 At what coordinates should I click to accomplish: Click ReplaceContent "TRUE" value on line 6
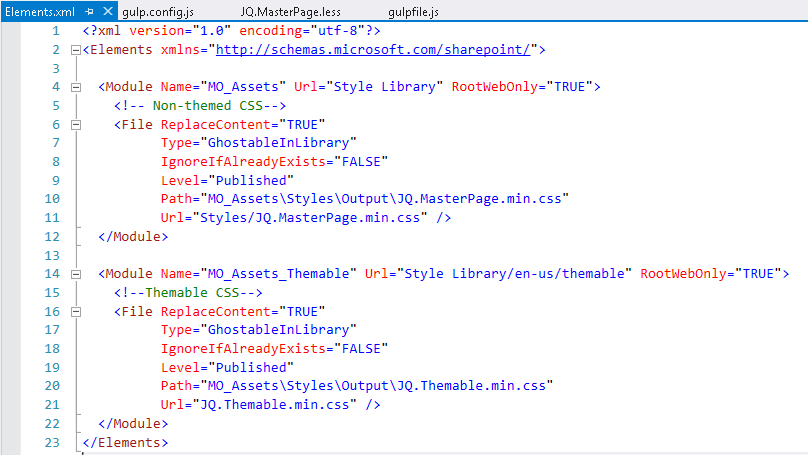tap(302, 125)
